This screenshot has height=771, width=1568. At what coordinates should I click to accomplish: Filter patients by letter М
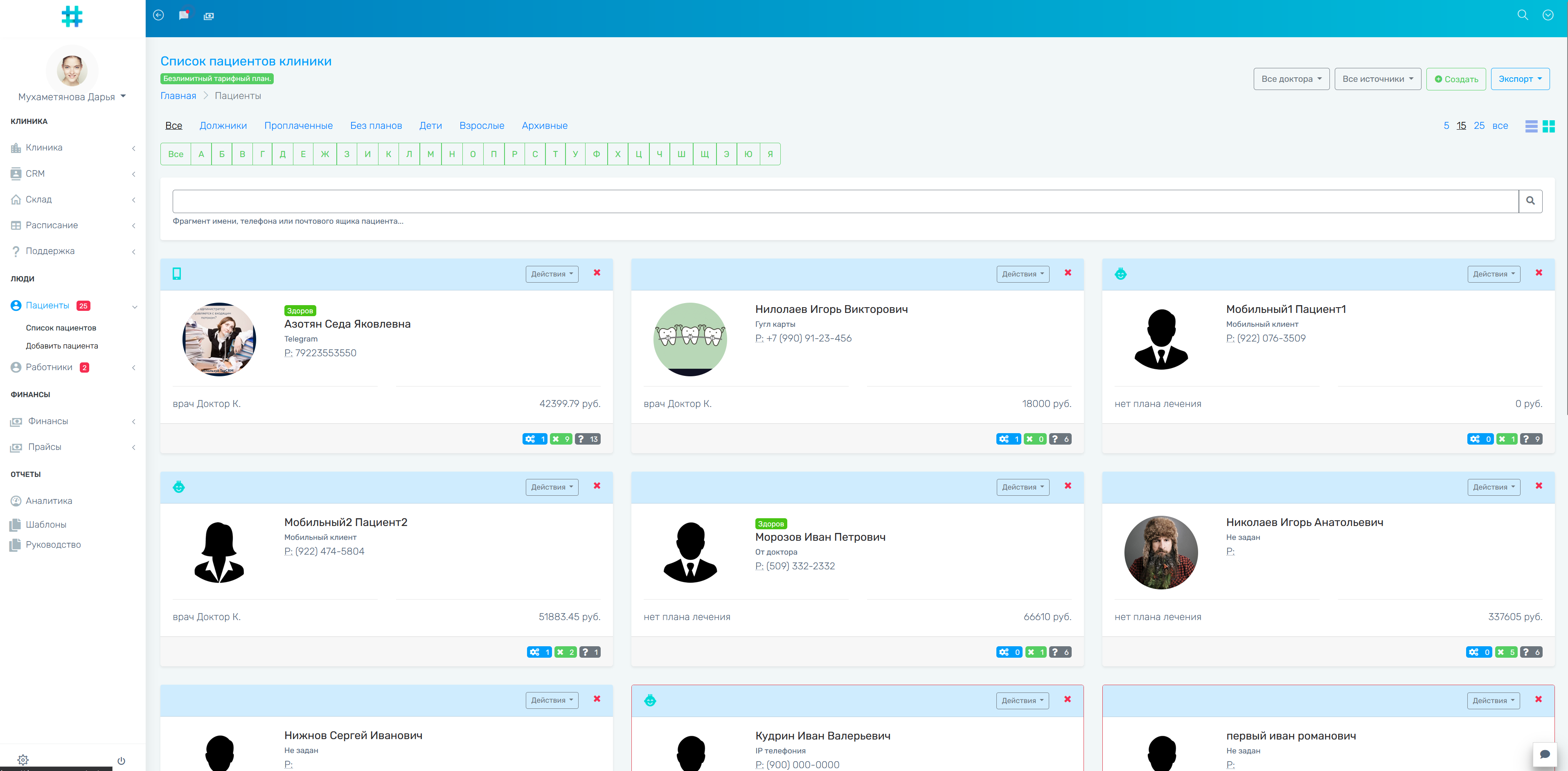click(430, 154)
